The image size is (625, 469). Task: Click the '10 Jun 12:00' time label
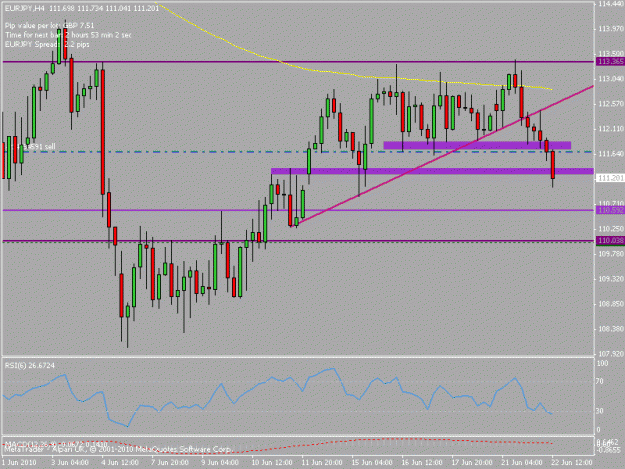(x=272, y=462)
